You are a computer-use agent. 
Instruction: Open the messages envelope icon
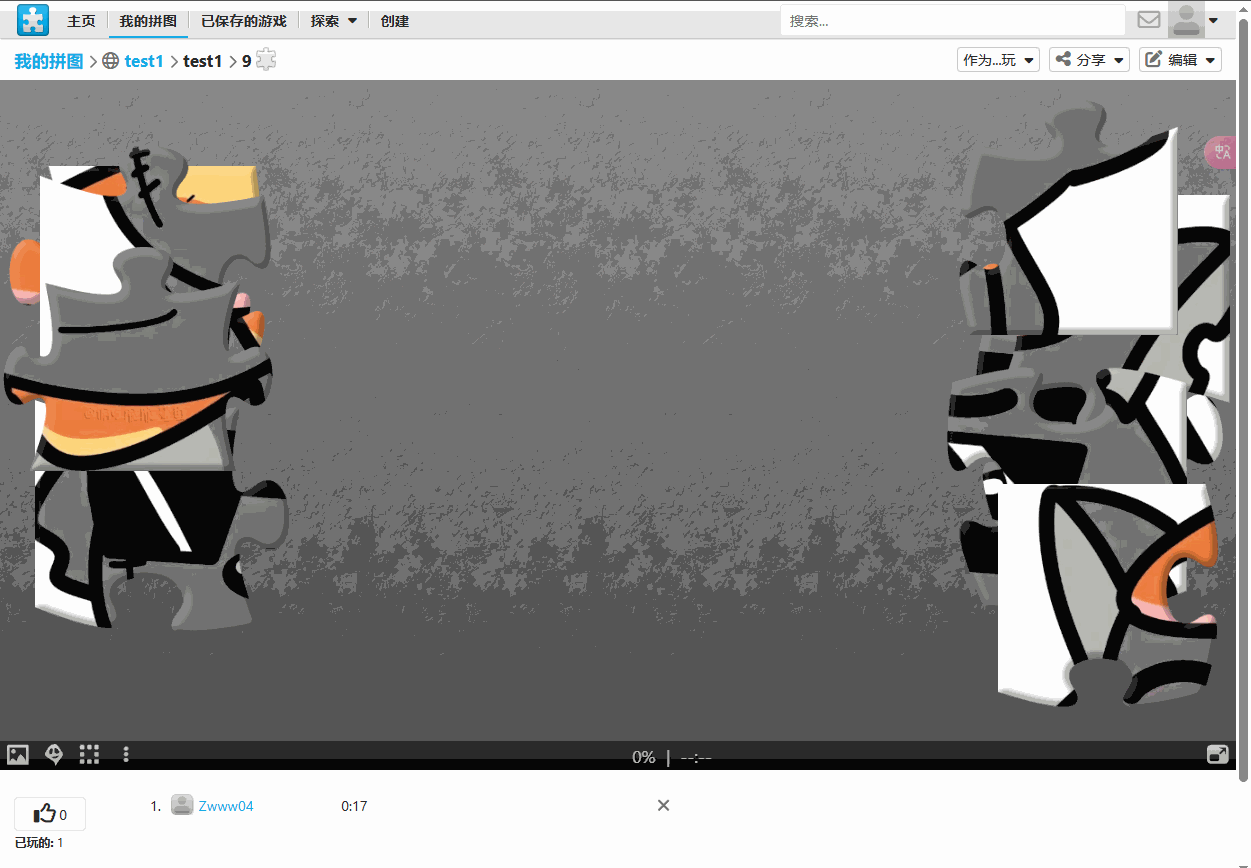pos(1149,20)
